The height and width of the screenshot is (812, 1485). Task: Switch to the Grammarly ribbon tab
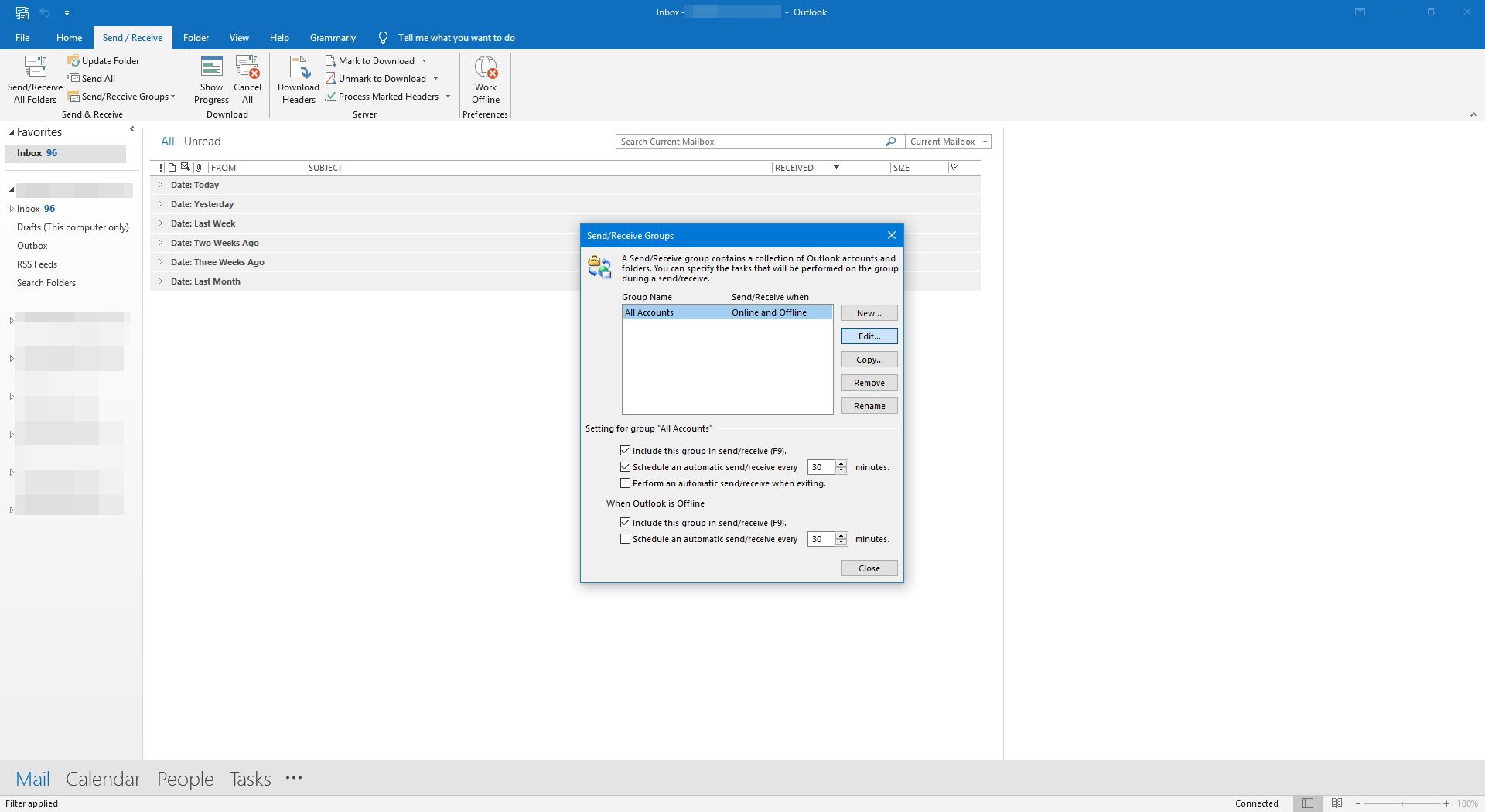click(x=333, y=37)
